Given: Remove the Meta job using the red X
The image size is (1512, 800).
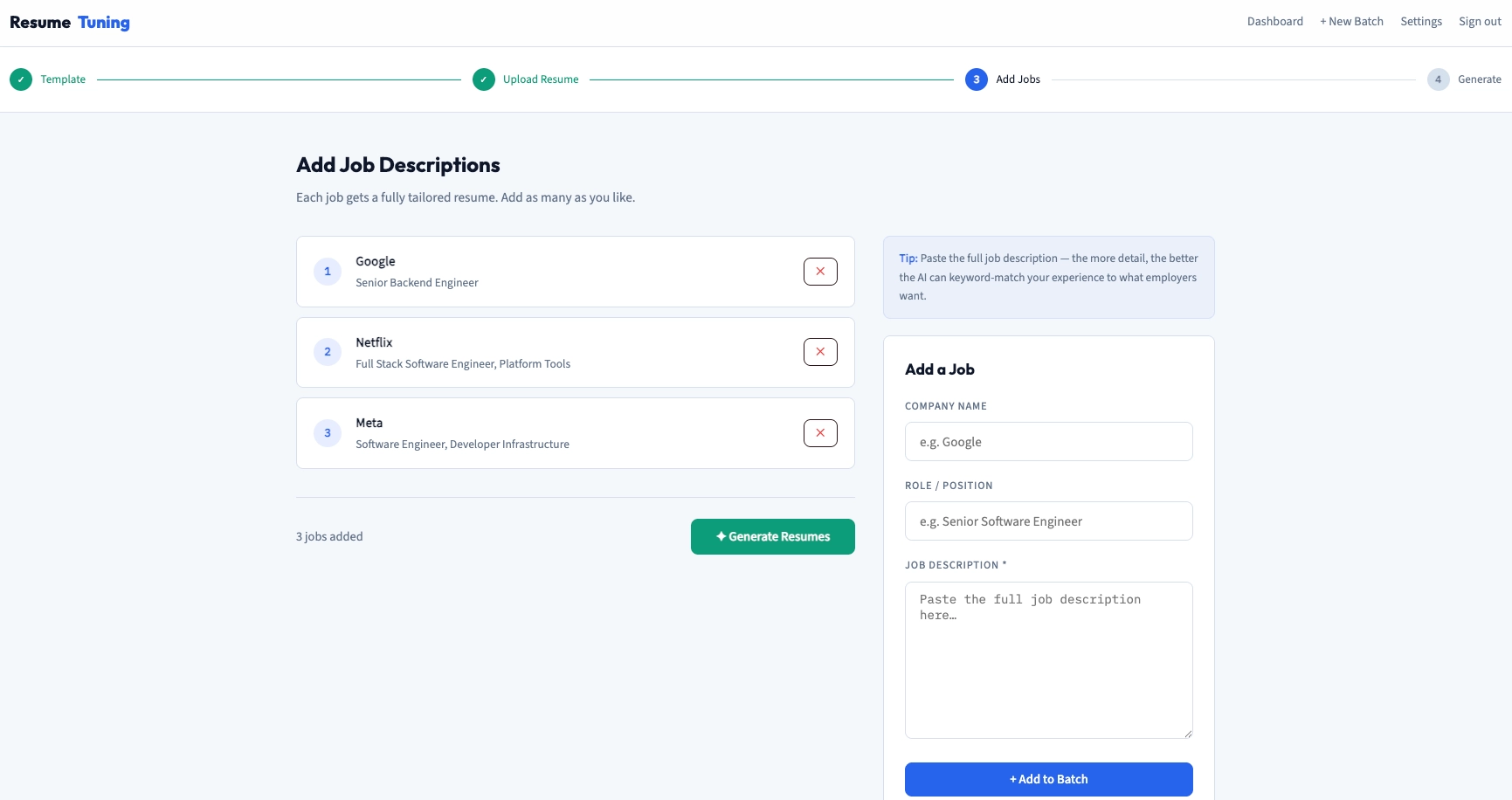Looking at the screenshot, I should pyautogui.click(x=819, y=432).
